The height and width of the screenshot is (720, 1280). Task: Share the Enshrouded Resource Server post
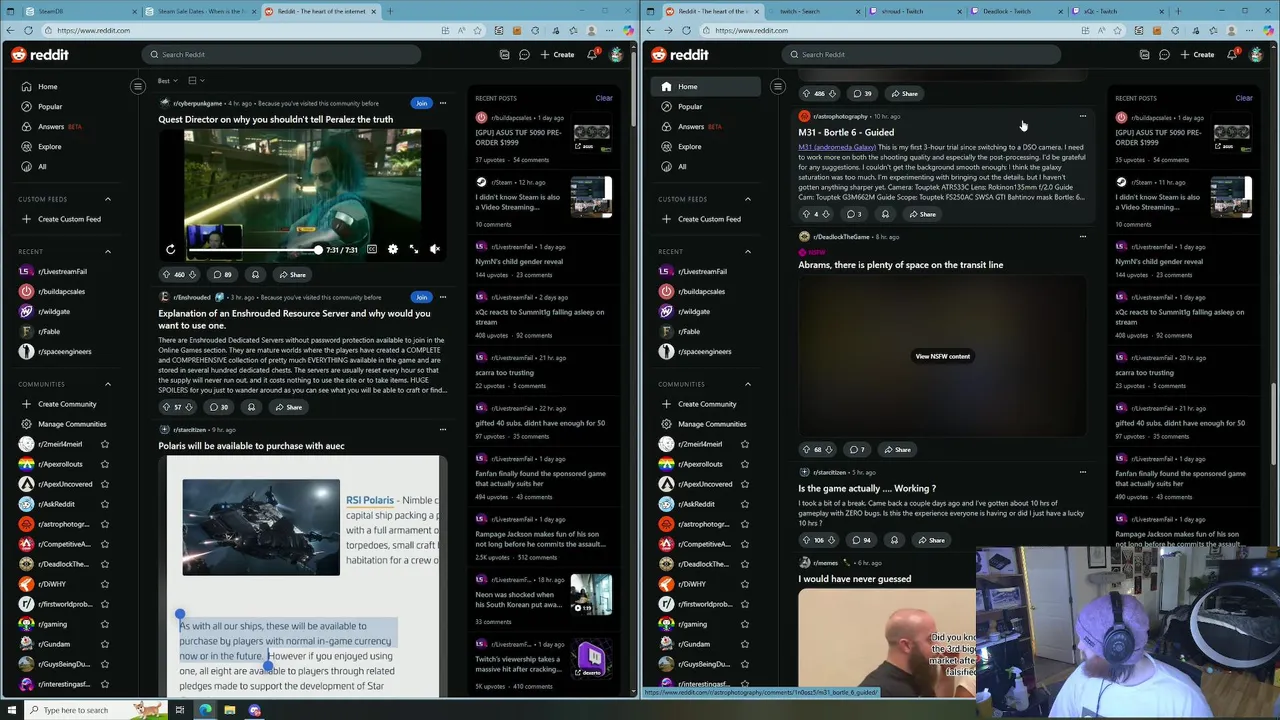[x=288, y=407]
